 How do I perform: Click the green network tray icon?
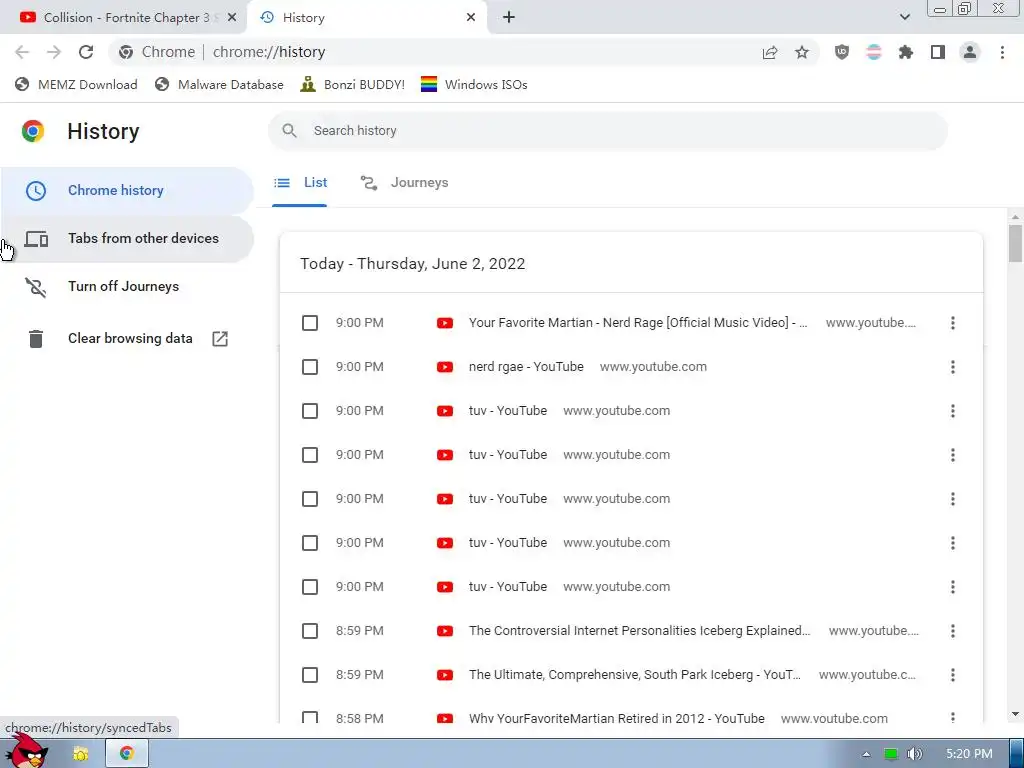point(890,754)
